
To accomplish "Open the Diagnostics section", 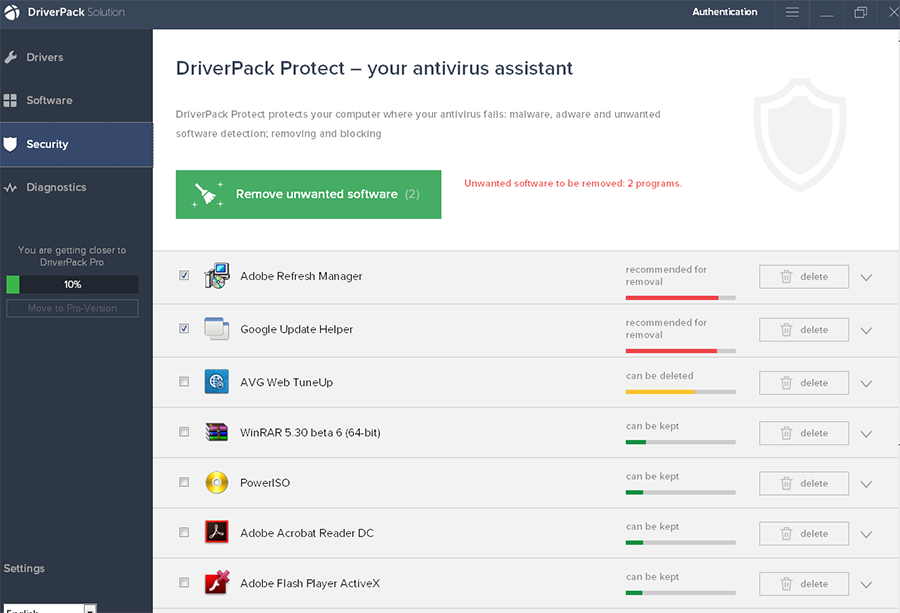I will [76, 188].
